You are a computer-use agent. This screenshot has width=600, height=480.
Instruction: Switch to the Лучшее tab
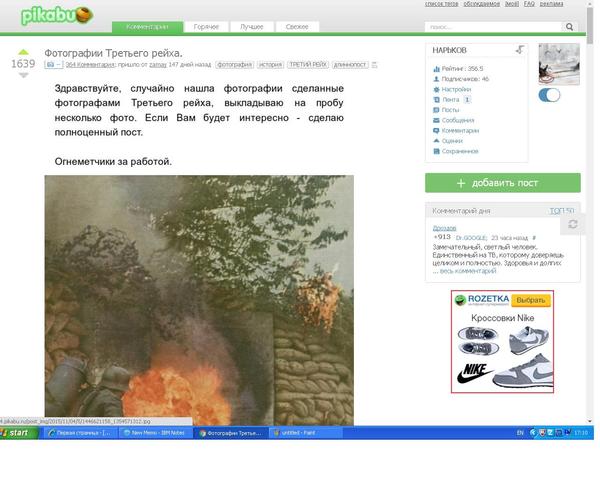coord(252,27)
